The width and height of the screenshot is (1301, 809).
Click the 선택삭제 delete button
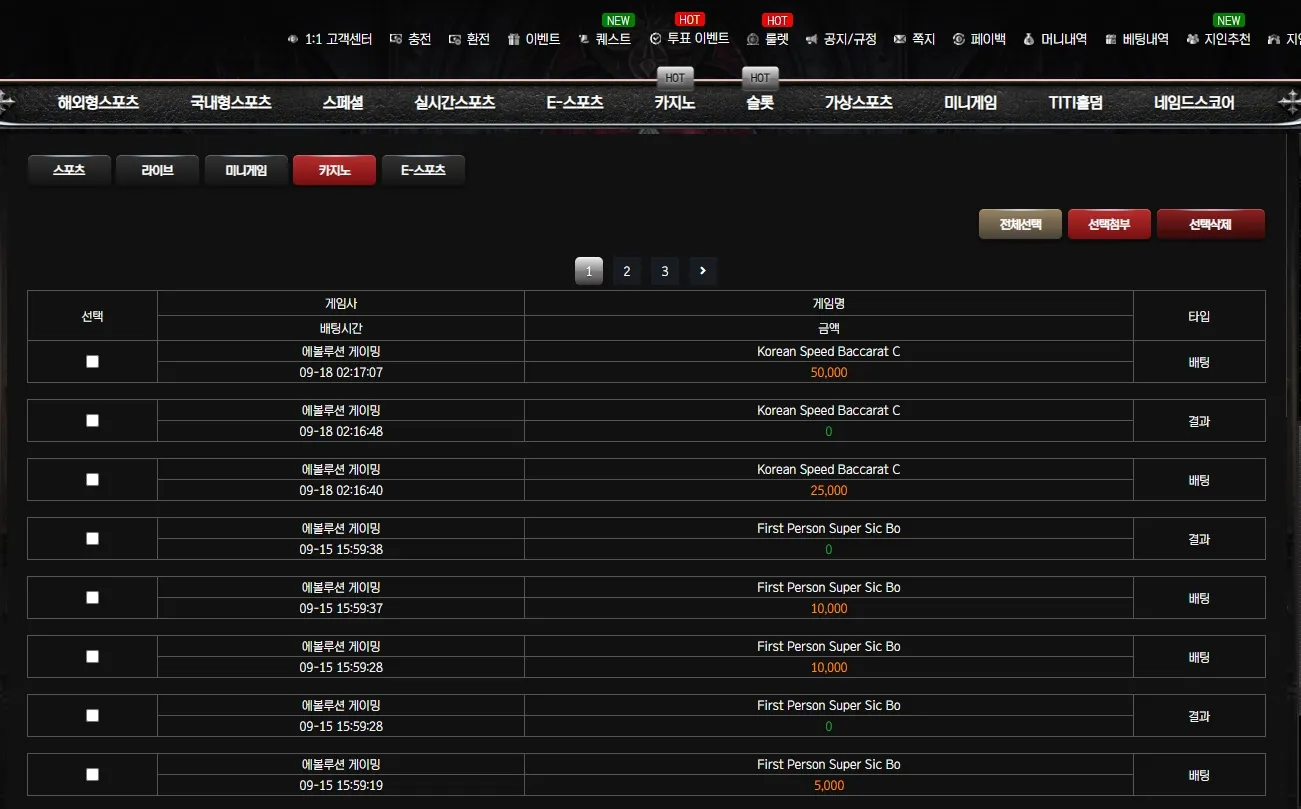pos(1210,224)
